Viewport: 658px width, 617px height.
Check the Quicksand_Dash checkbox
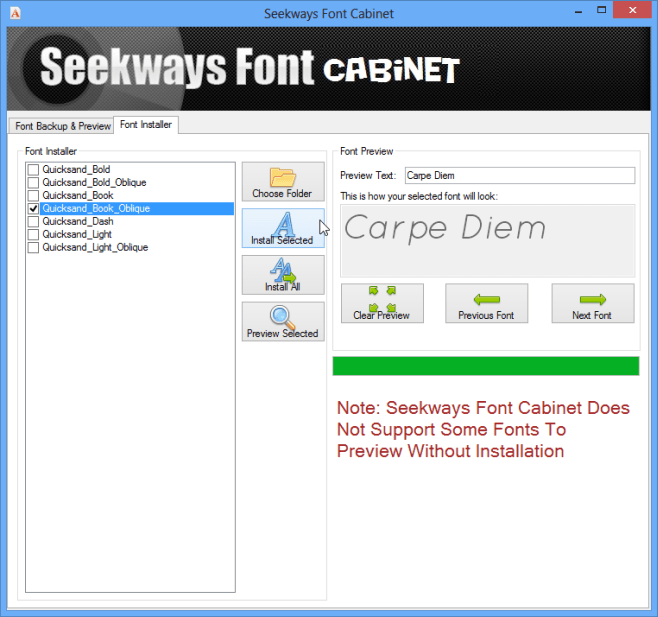33,222
